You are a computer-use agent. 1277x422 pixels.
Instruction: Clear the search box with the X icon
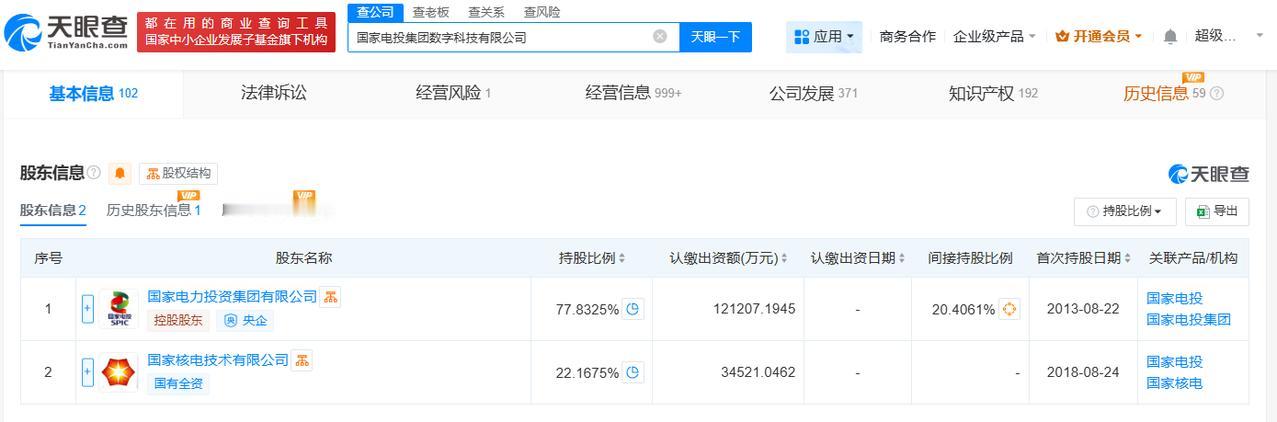pos(660,37)
